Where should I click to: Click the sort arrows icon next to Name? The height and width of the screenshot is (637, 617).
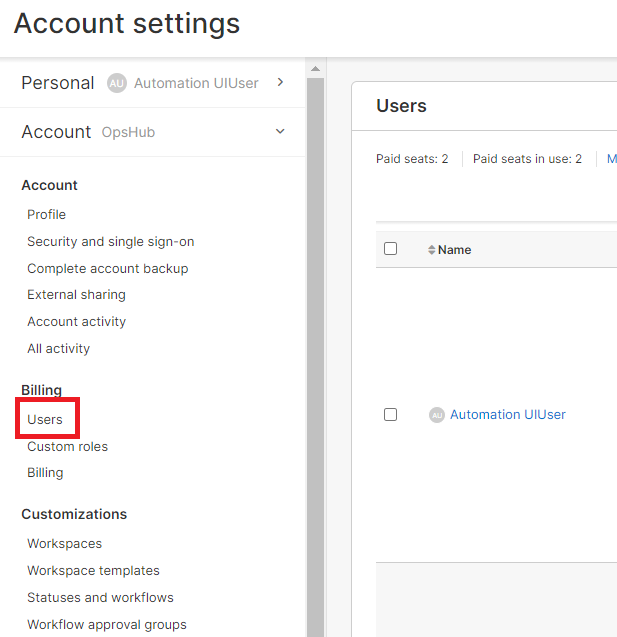pos(432,250)
